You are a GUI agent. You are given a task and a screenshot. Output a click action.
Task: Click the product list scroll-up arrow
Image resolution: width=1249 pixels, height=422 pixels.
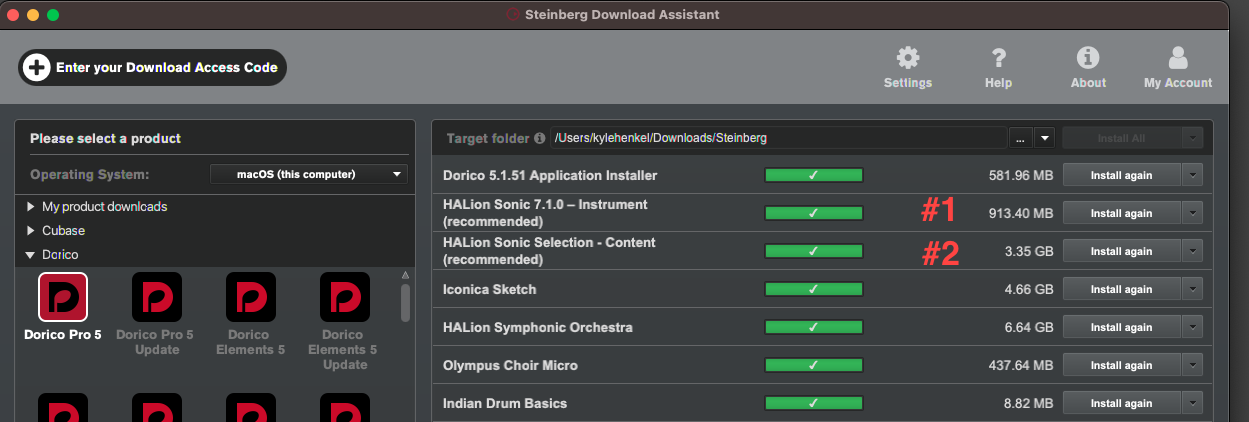click(405, 274)
